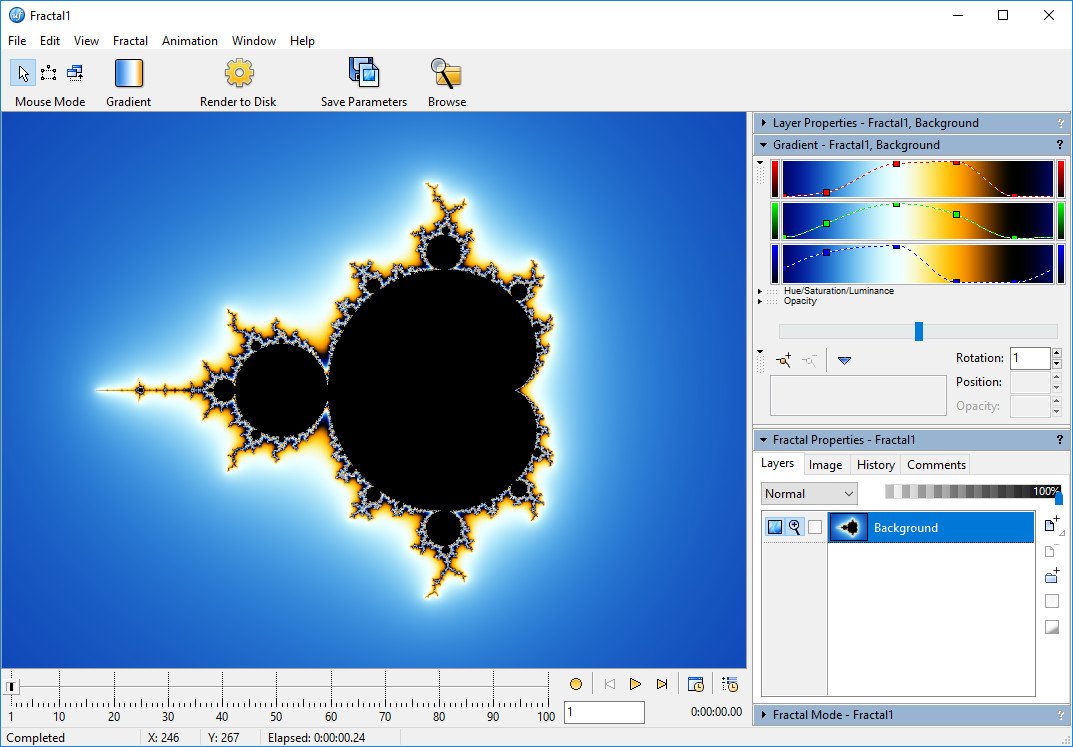The height and width of the screenshot is (747, 1073).
Task: Switch to the History tab
Action: coord(875,464)
